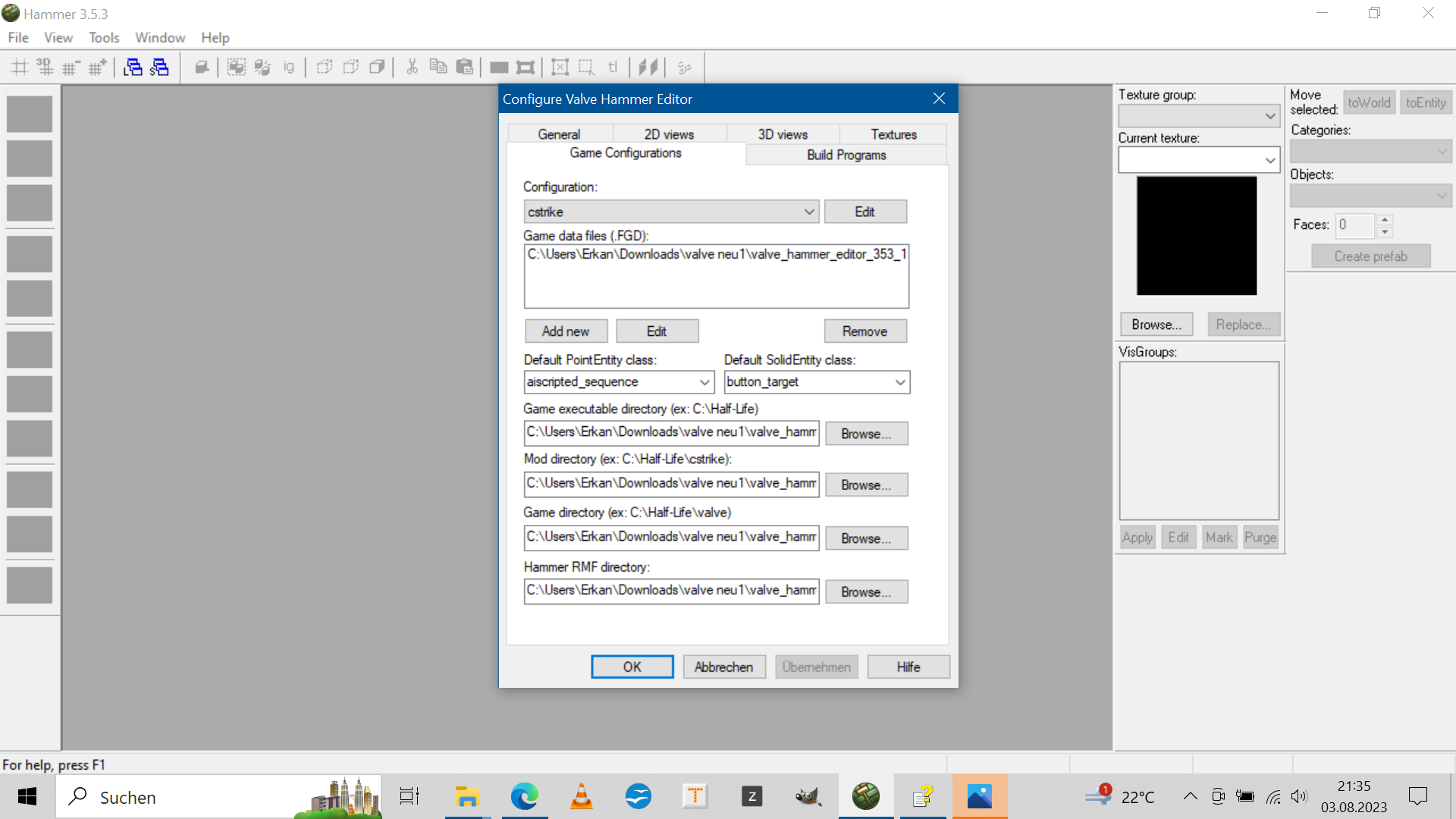Switch to the General tab
Screen dimensions: 1456x819
(559, 134)
